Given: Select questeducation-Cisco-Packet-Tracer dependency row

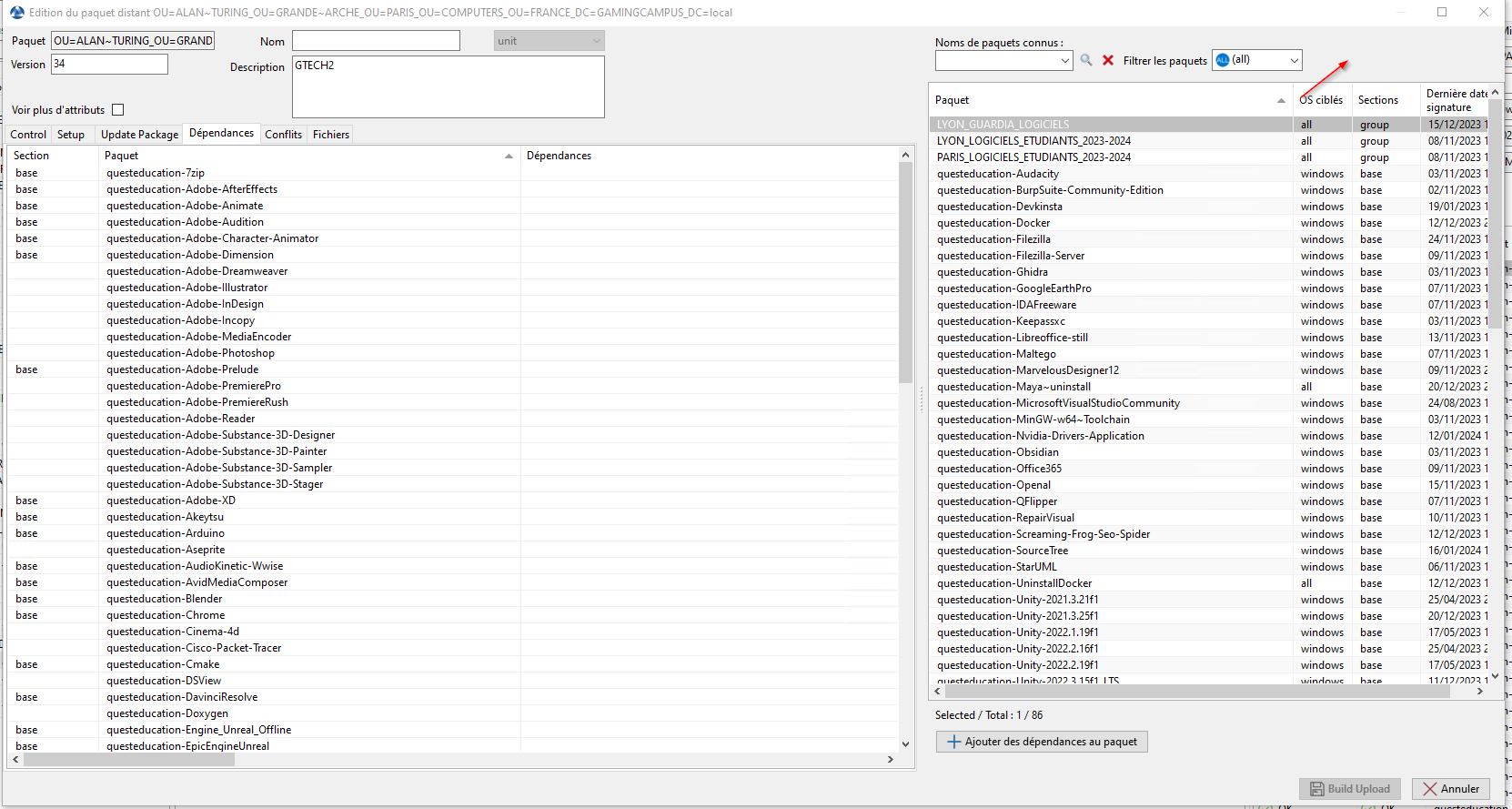Looking at the screenshot, I should click(x=453, y=648).
